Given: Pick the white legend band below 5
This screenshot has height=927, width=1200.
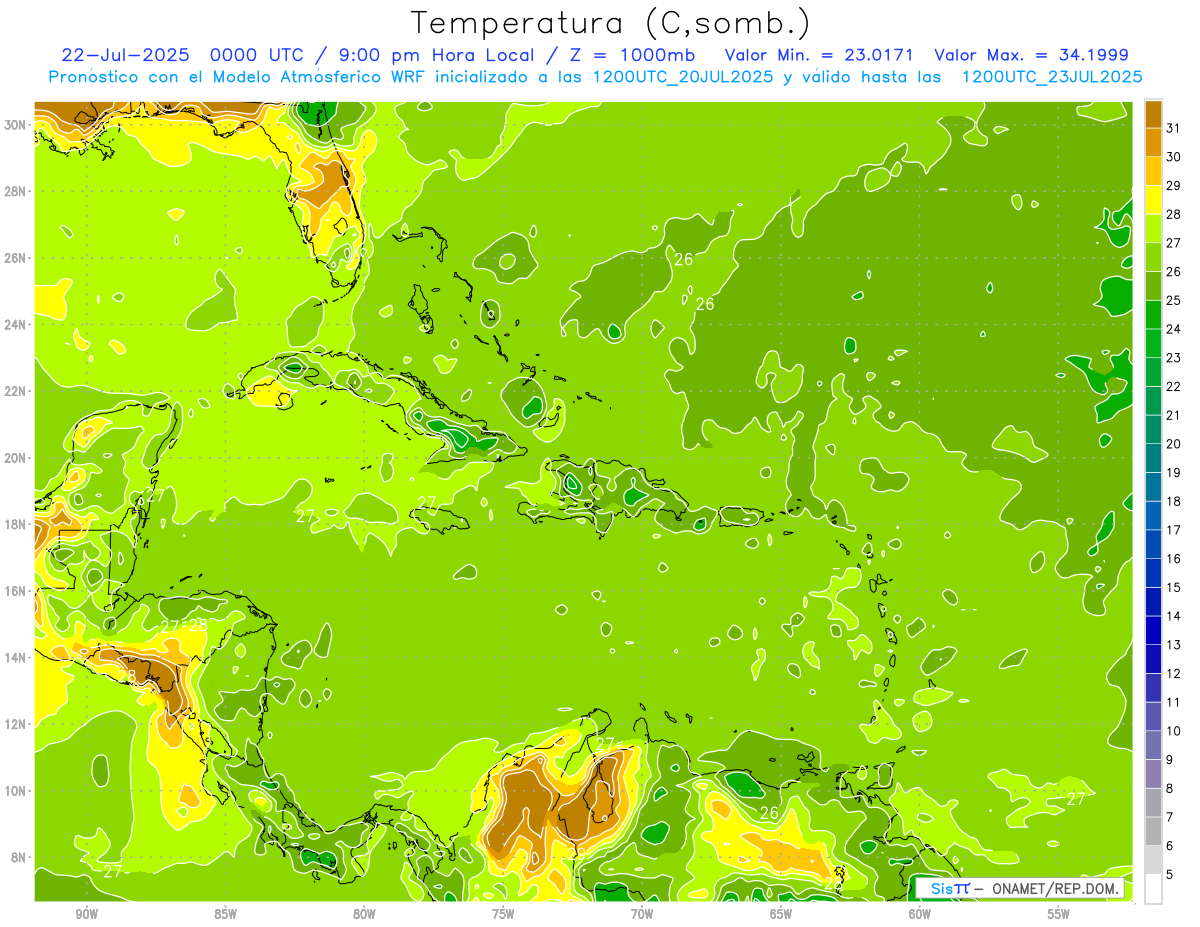Looking at the screenshot, I should tap(1153, 889).
